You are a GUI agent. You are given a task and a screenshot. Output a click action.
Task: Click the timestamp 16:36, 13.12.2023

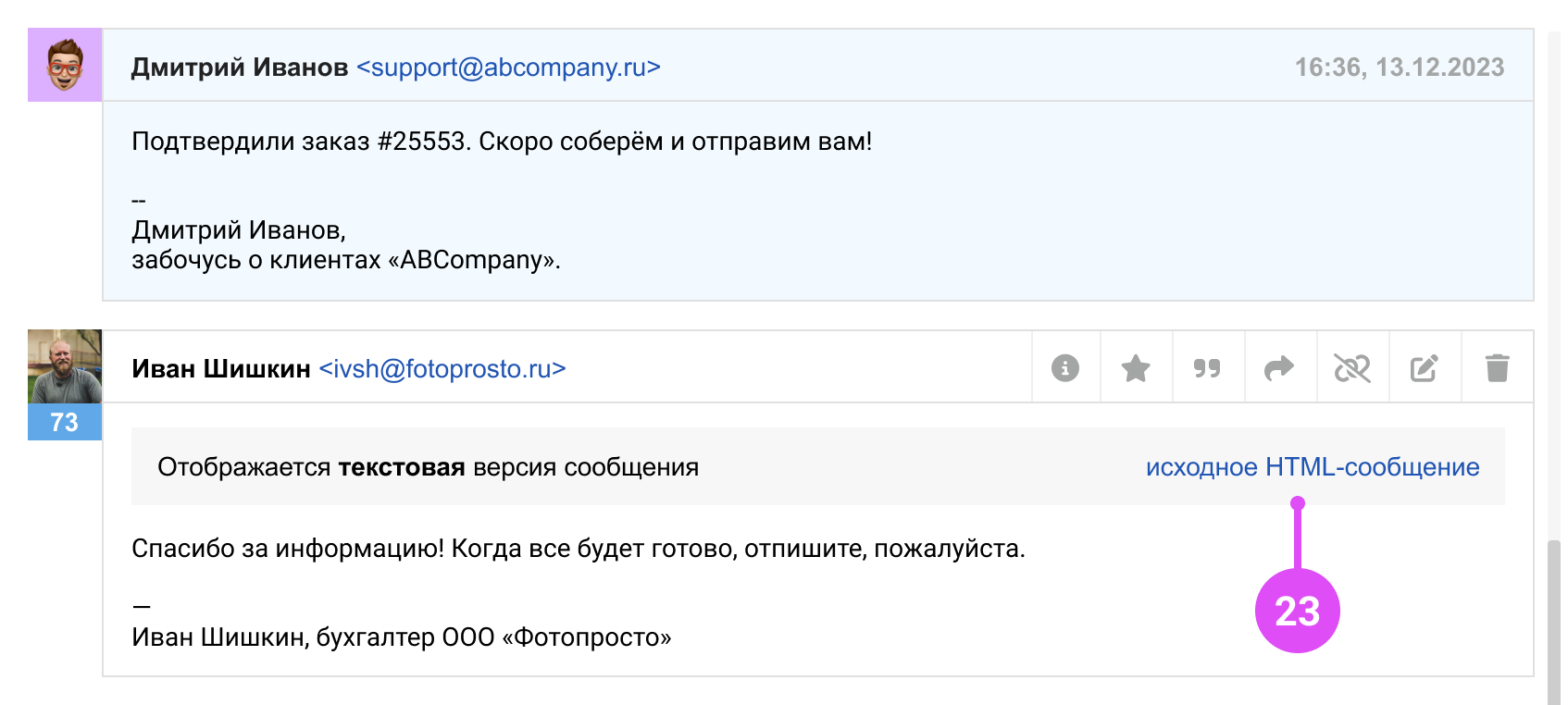pos(1399,68)
